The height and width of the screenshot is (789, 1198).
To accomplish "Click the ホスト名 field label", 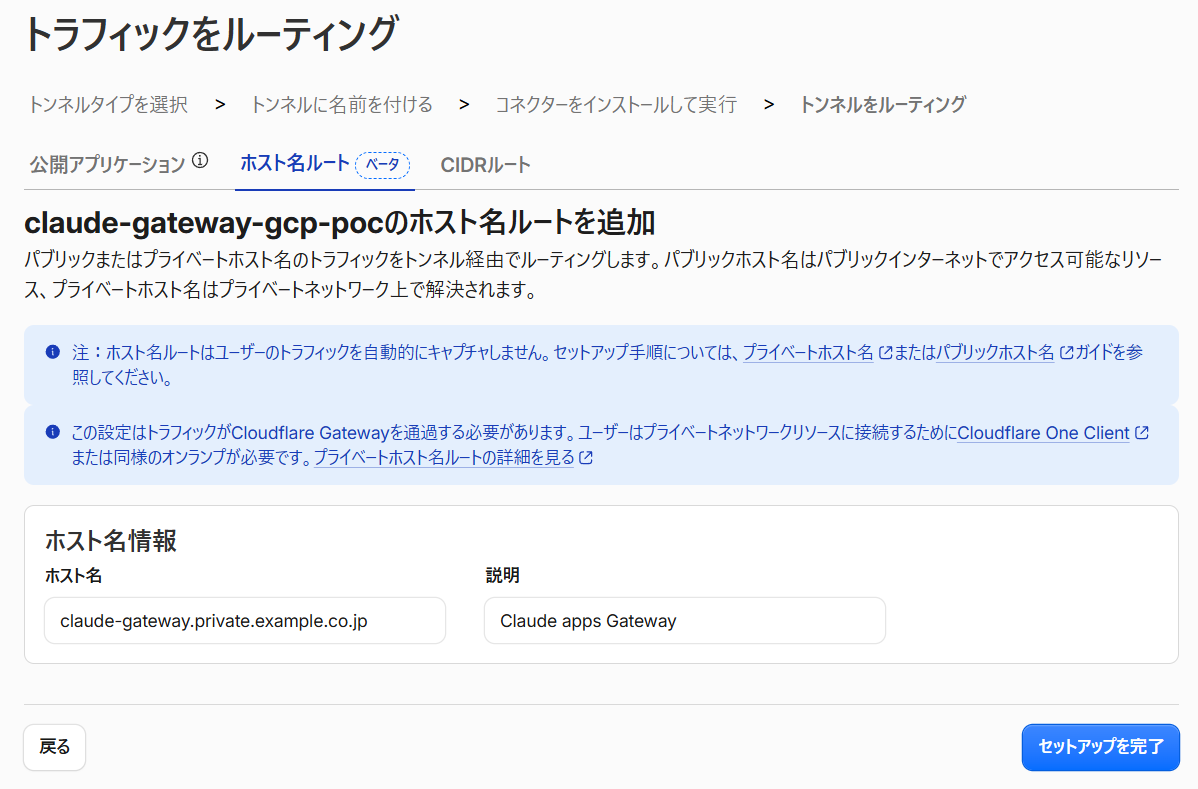I will pyautogui.click(x=73, y=576).
